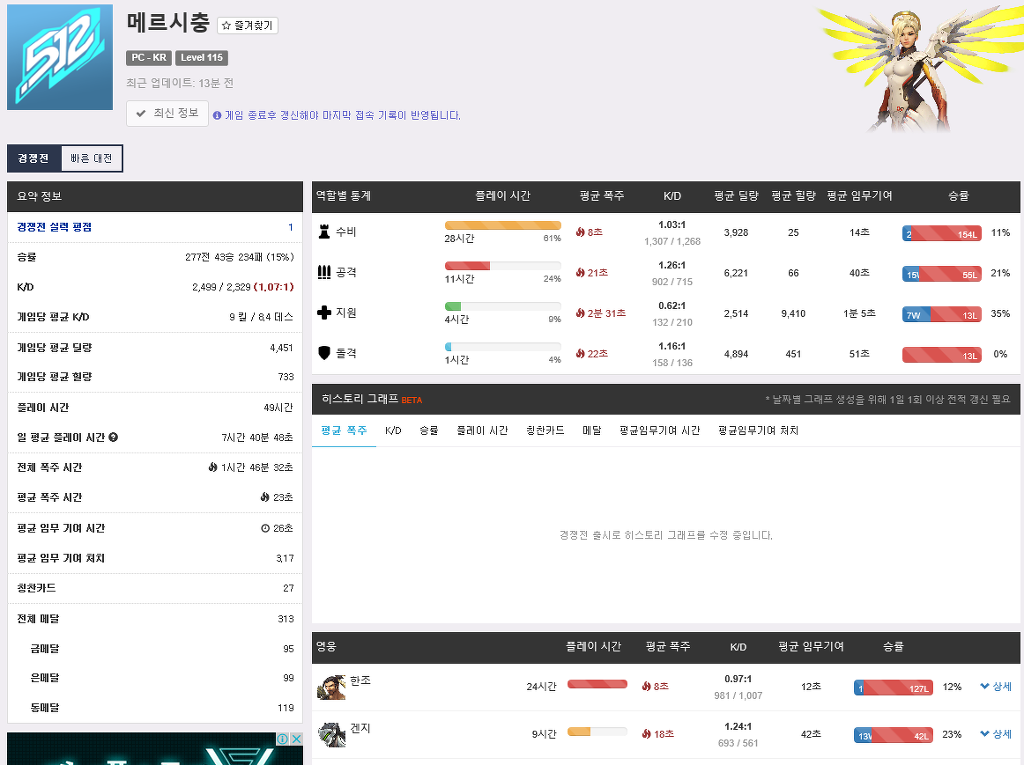Open the 승률 history graph tab
This screenshot has height=765, width=1024.
(x=429, y=431)
